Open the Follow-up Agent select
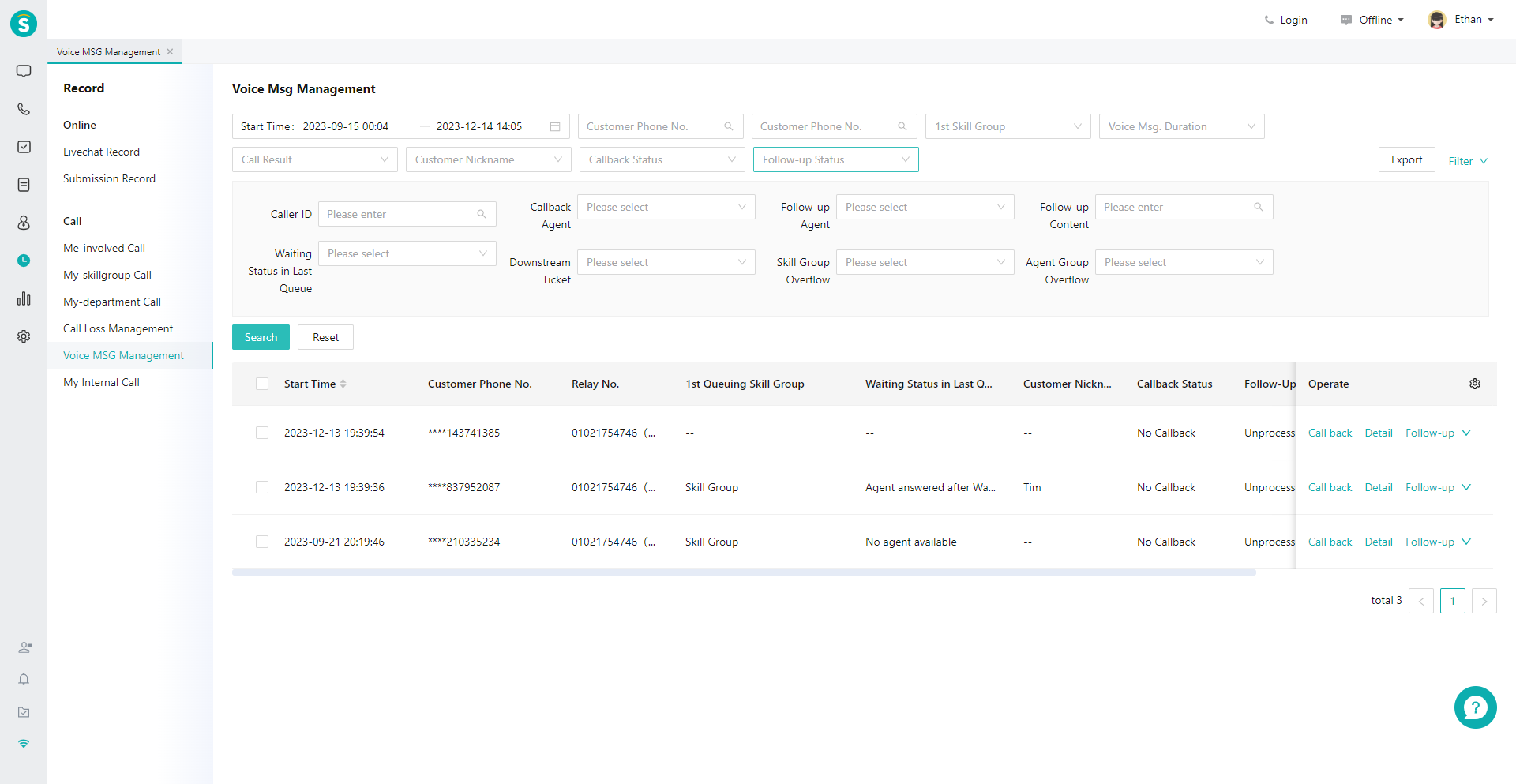 [925, 207]
